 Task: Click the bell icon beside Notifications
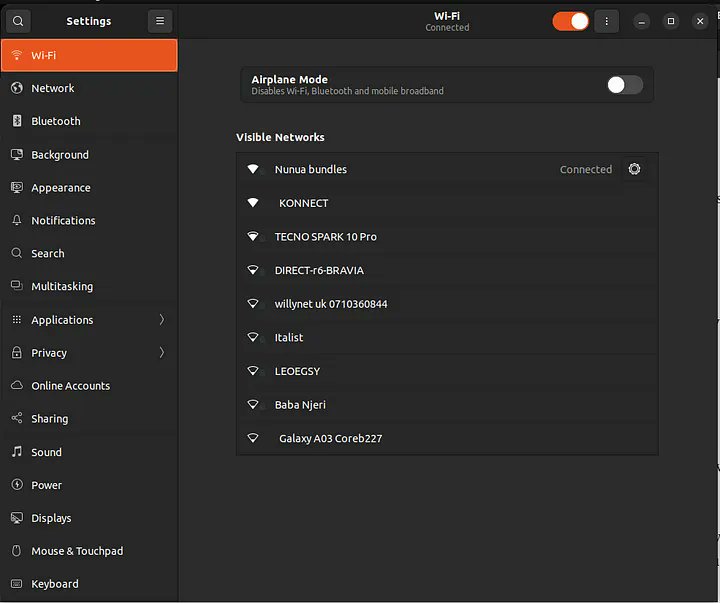coord(17,220)
